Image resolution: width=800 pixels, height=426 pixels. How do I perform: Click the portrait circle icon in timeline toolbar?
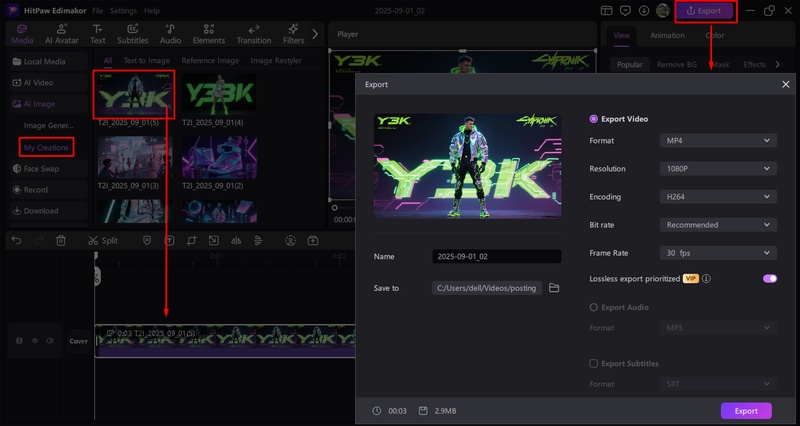click(x=290, y=240)
